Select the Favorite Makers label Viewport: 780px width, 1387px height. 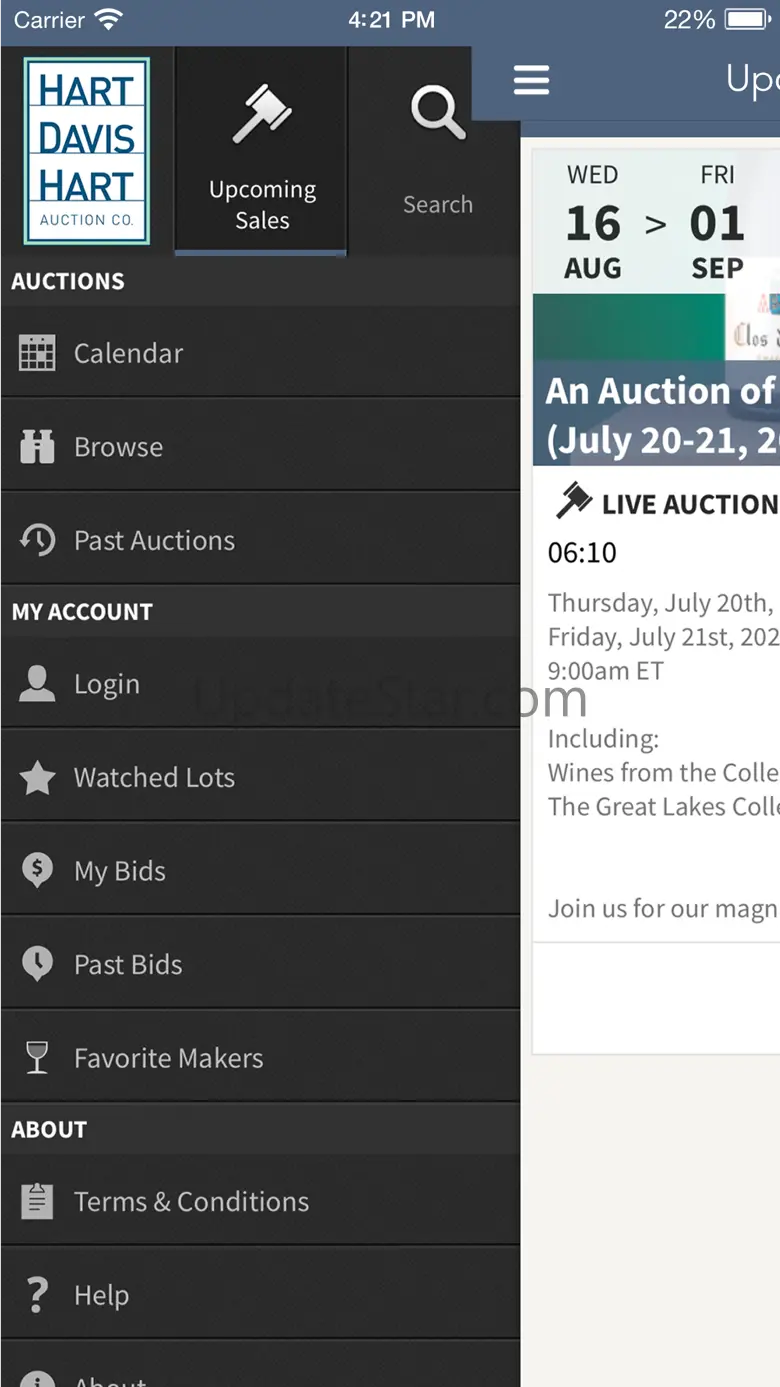click(x=168, y=1058)
